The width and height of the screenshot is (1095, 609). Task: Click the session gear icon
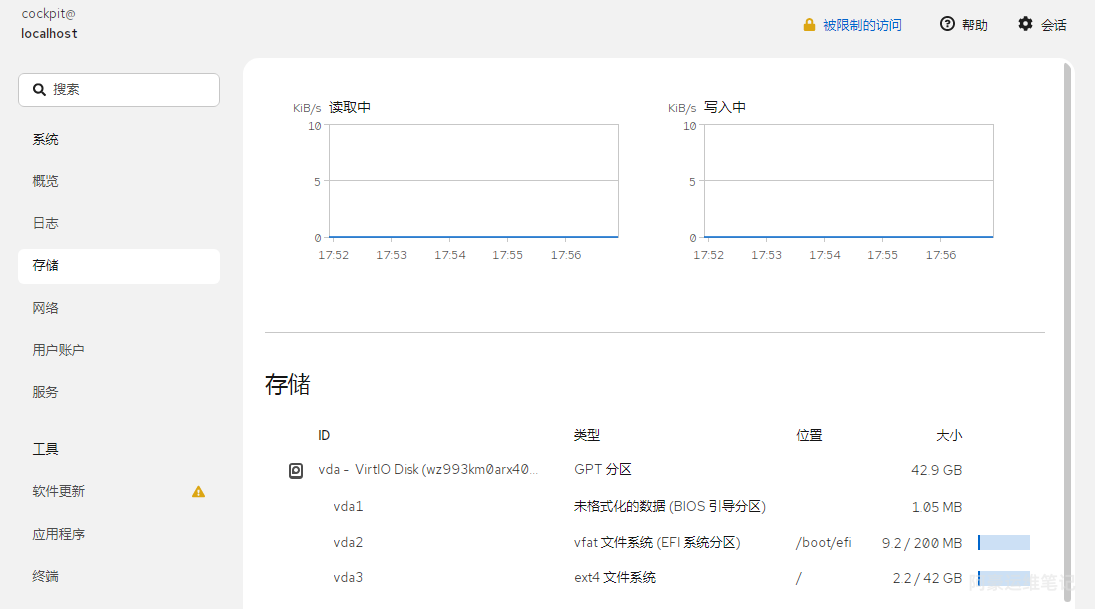pyautogui.click(x=1025, y=24)
